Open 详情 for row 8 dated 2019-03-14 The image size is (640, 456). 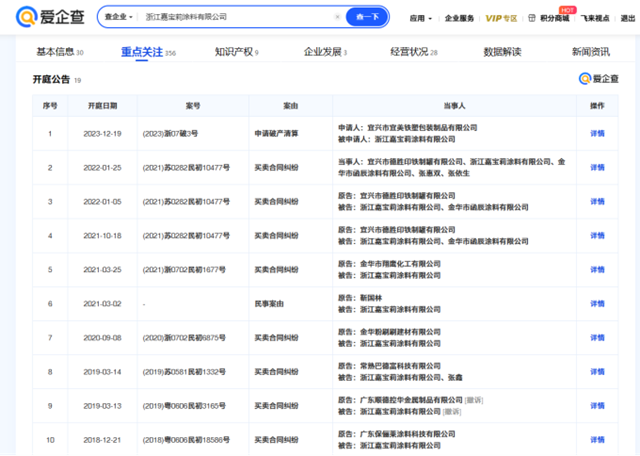(597, 372)
